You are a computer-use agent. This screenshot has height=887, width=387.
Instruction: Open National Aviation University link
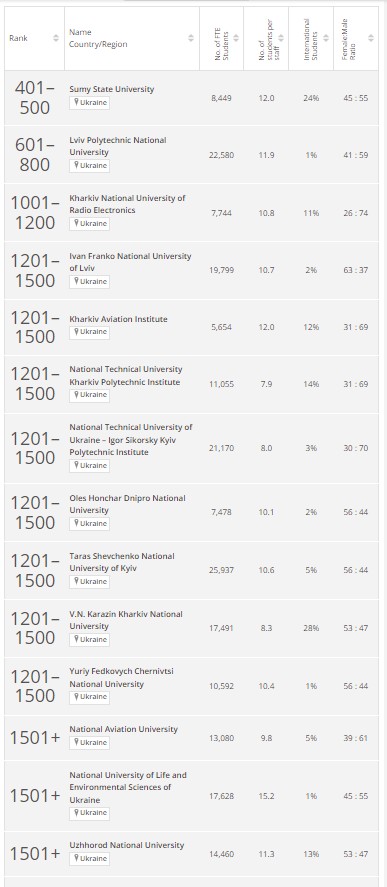pos(123,729)
